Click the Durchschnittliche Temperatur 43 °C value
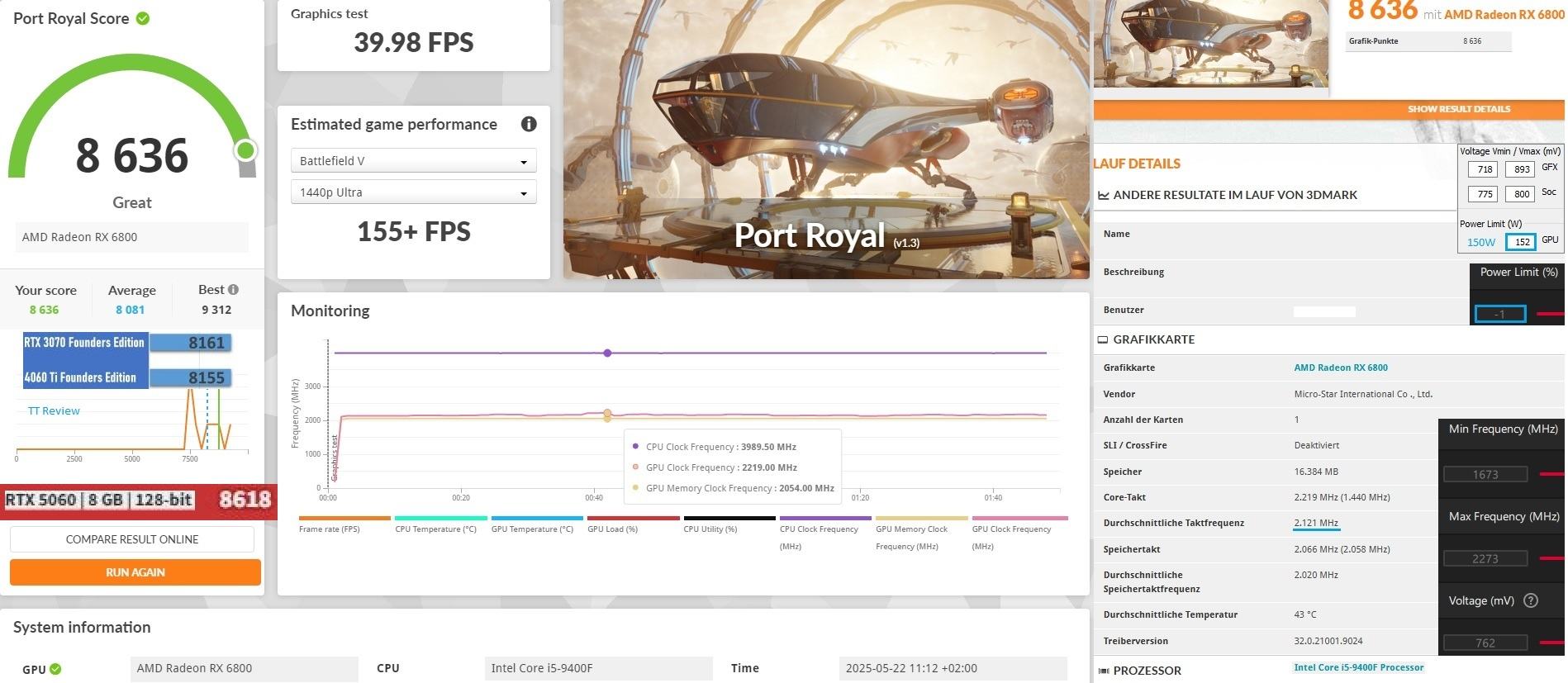 coord(1305,614)
